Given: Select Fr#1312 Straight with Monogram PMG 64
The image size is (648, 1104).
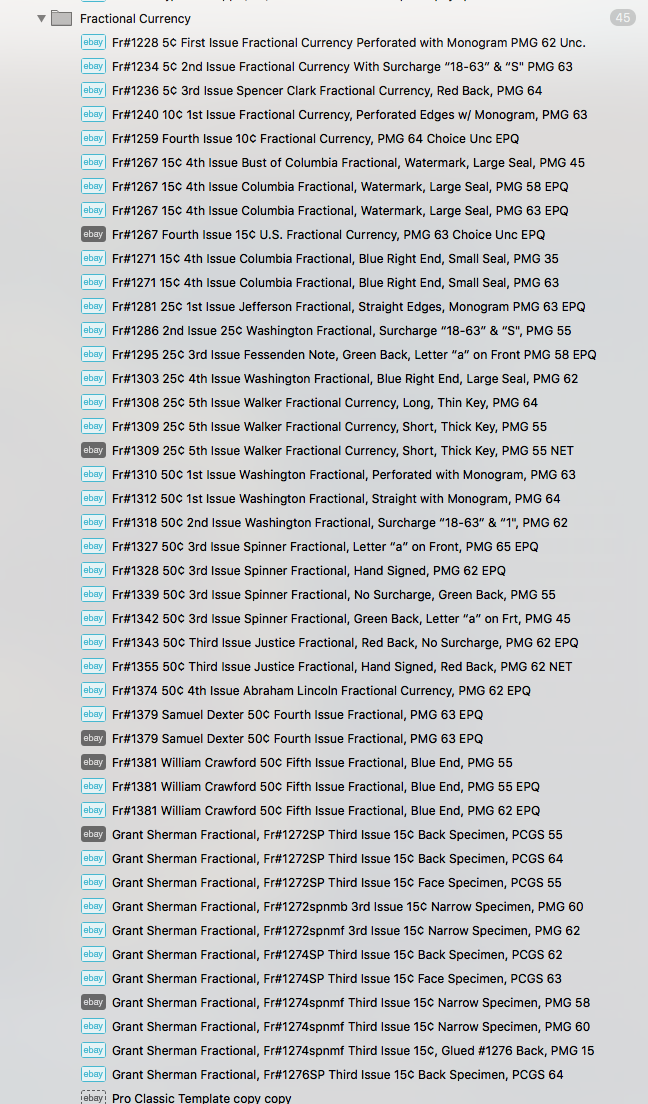Looking at the screenshot, I should pyautogui.click(x=336, y=498).
